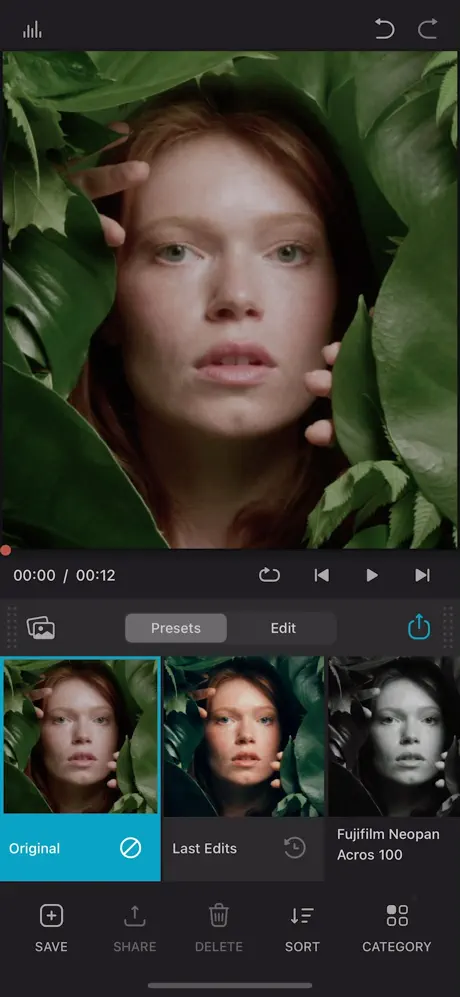
Task: Select the Last Edits preset thumbnail
Action: tap(244, 736)
